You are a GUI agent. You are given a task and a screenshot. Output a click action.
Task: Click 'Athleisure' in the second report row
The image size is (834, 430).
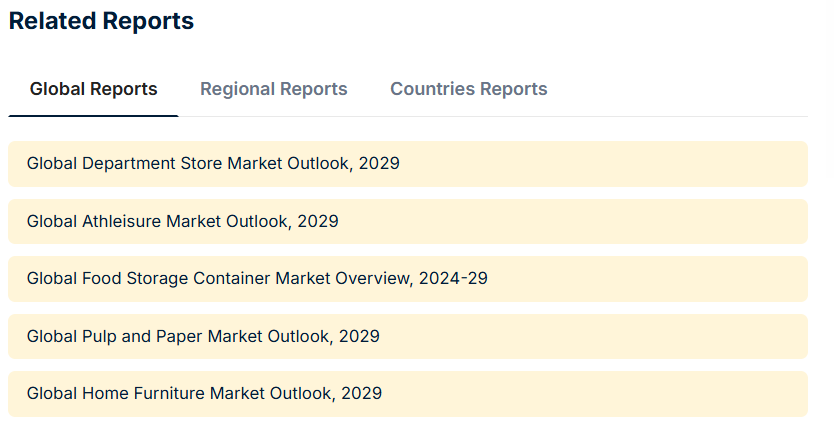(121, 221)
